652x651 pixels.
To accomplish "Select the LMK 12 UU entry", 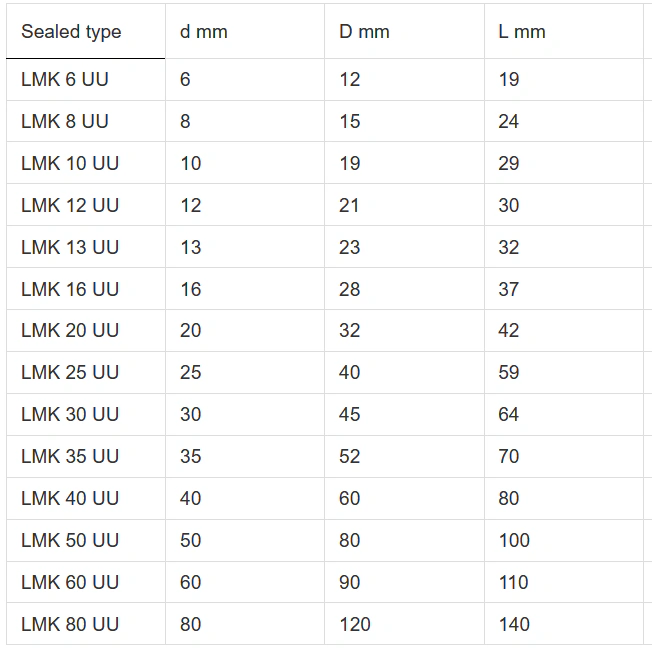I will (x=70, y=205).
